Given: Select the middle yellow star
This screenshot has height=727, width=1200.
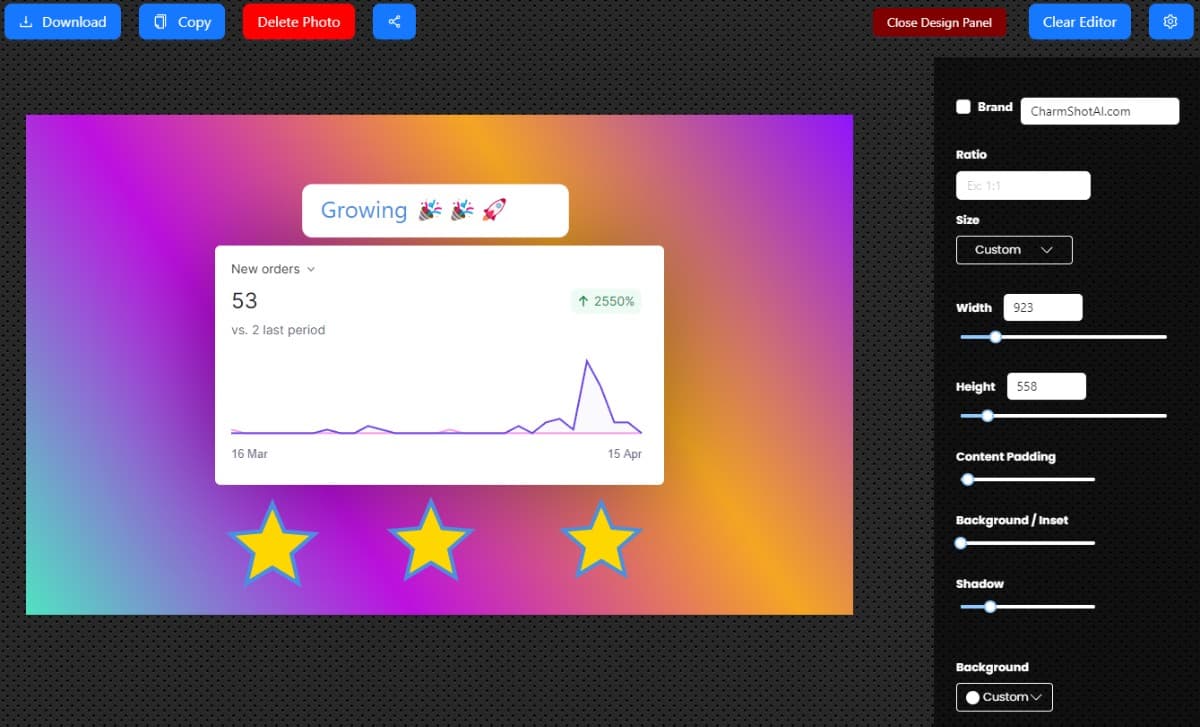Looking at the screenshot, I should coord(430,541).
